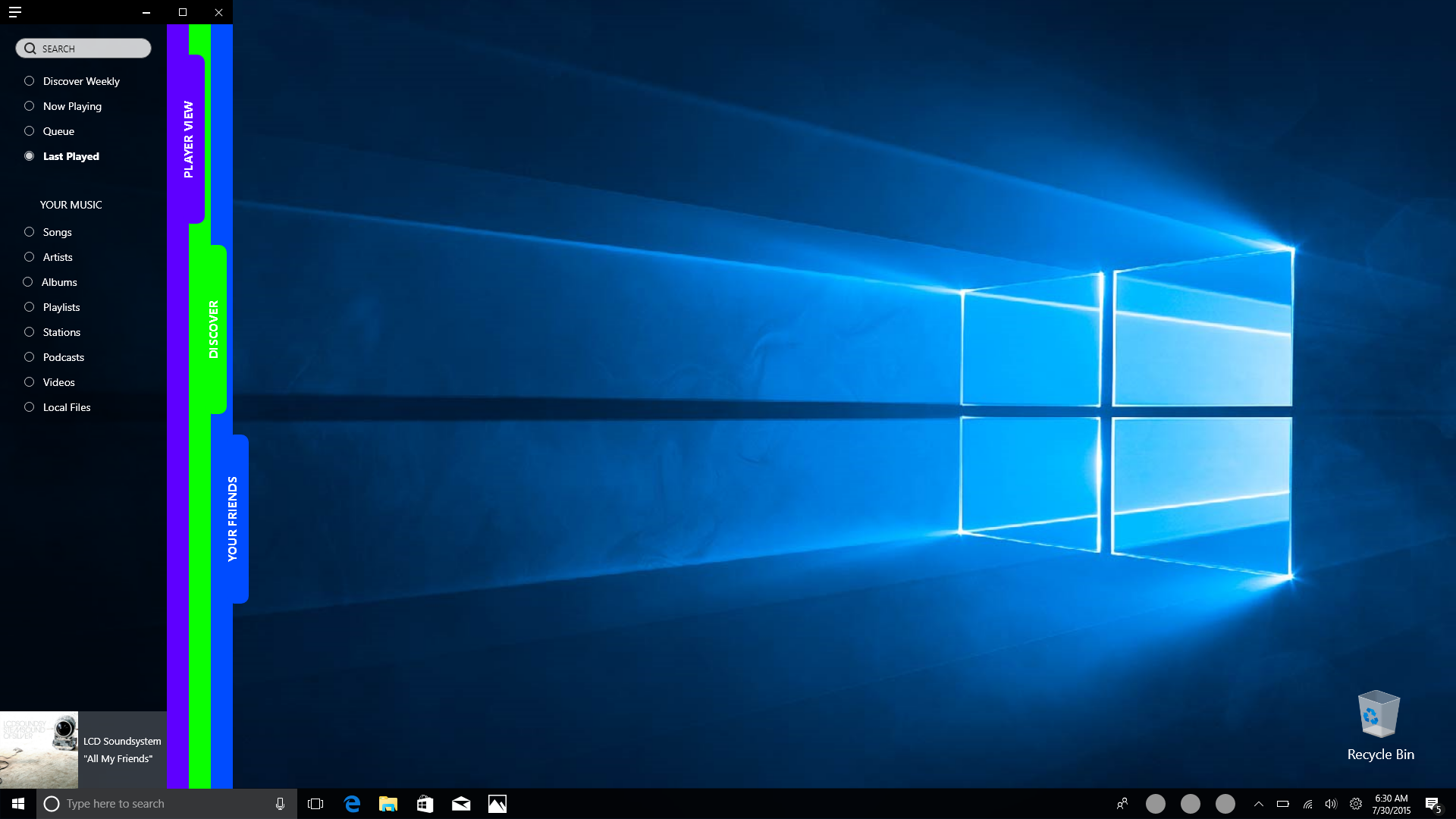Screen dimensions: 1456x819
Task: Select the Discover Weekly radio button
Action: tap(30, 81)
